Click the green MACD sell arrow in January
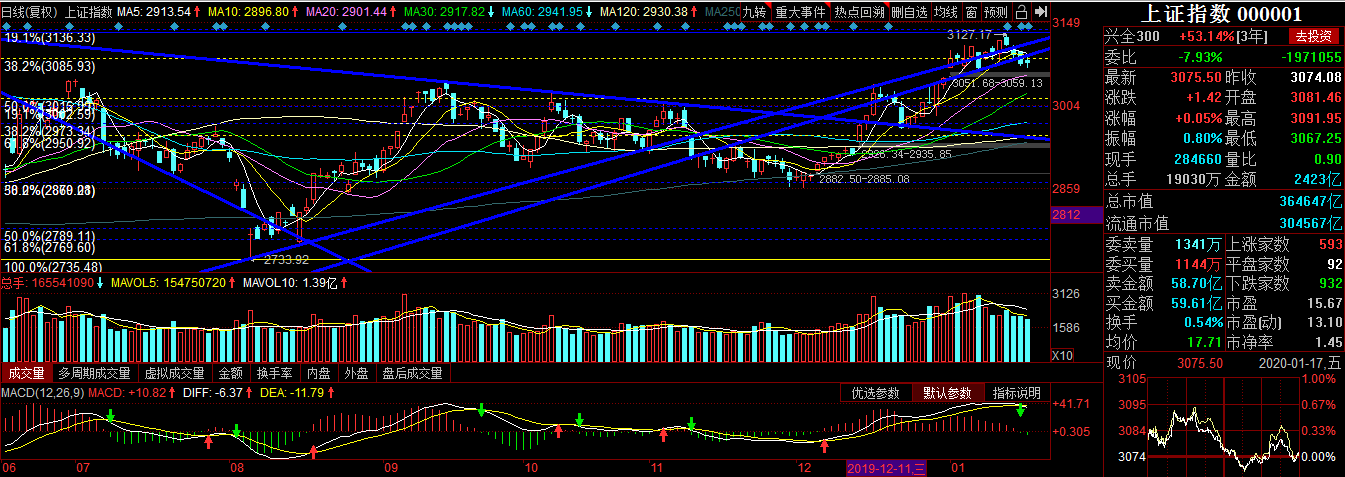This screenshot has height=477, width=1345. [1020, 411]
